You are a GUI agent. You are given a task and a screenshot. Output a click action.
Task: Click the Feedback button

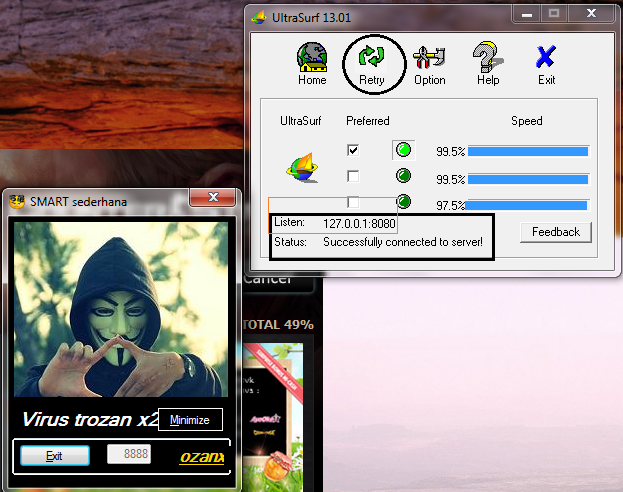(x=556, y=232)
